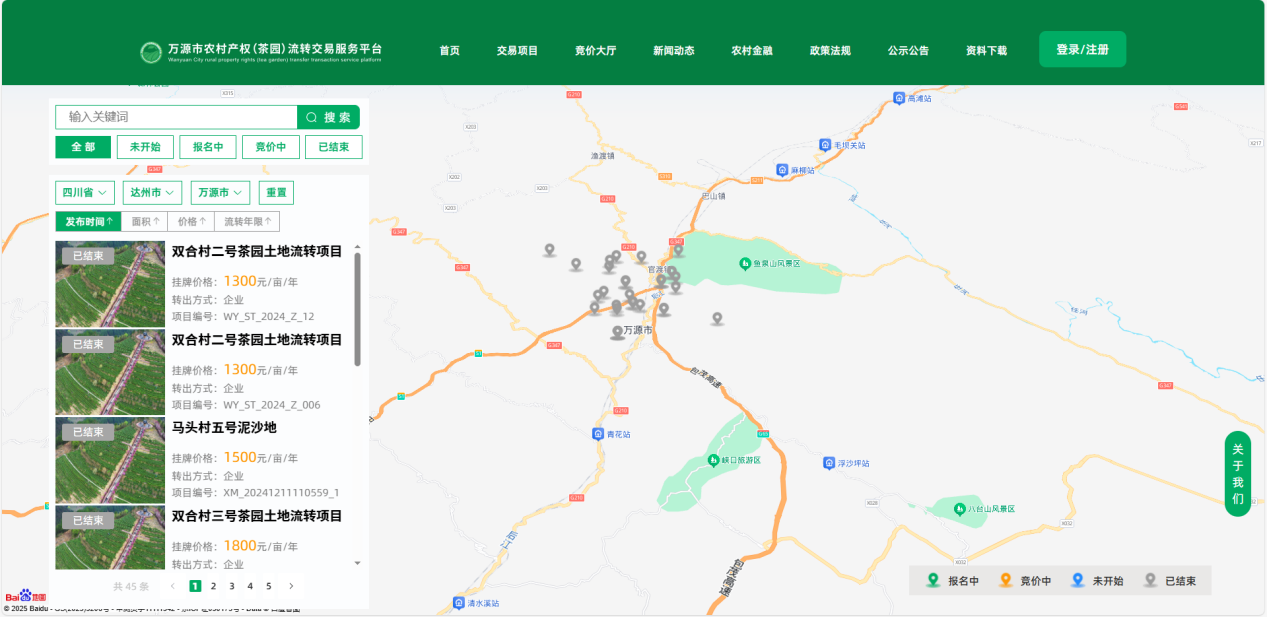Image resolution: width=1267 pixels, height=617 pixels.
Task: Open the 四川省 province dropdown
Action: tap(85, 192)
